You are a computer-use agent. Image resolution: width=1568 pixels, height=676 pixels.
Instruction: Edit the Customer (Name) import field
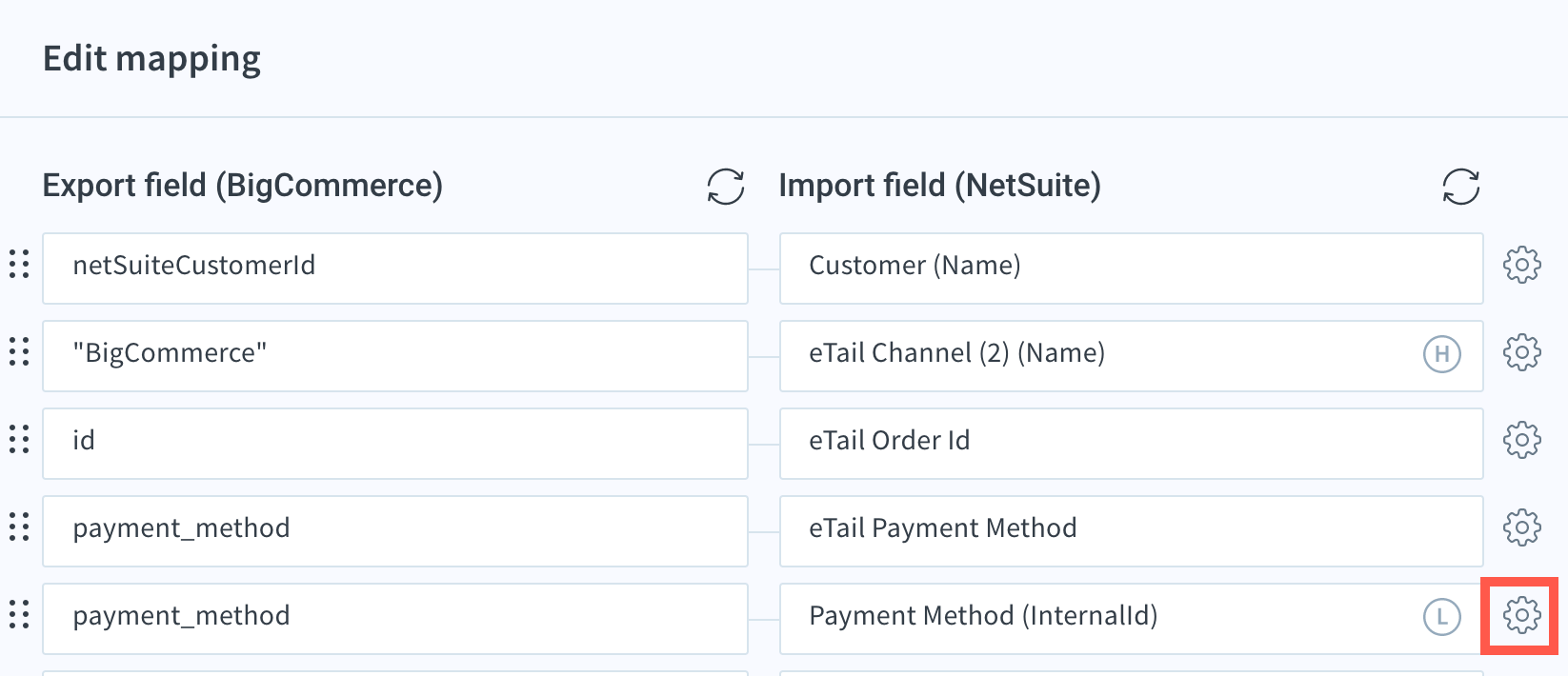1132,268
